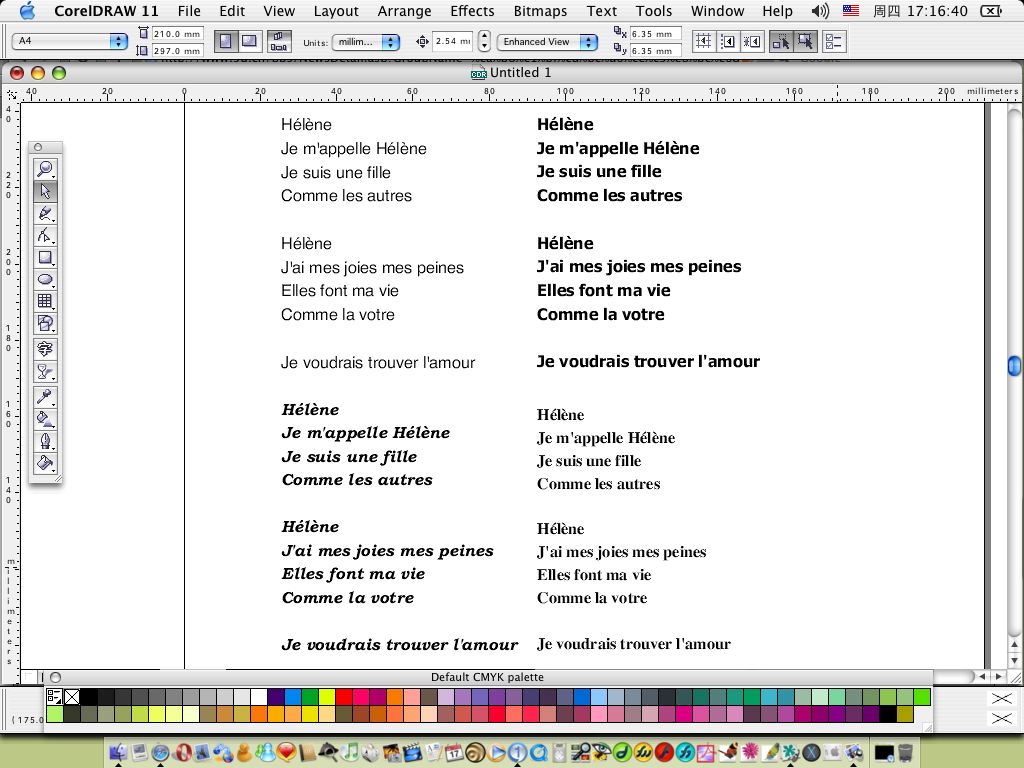Click the page width field 210.0 mm
Viewport: 1024px width, 768px height.
[178, 33]
